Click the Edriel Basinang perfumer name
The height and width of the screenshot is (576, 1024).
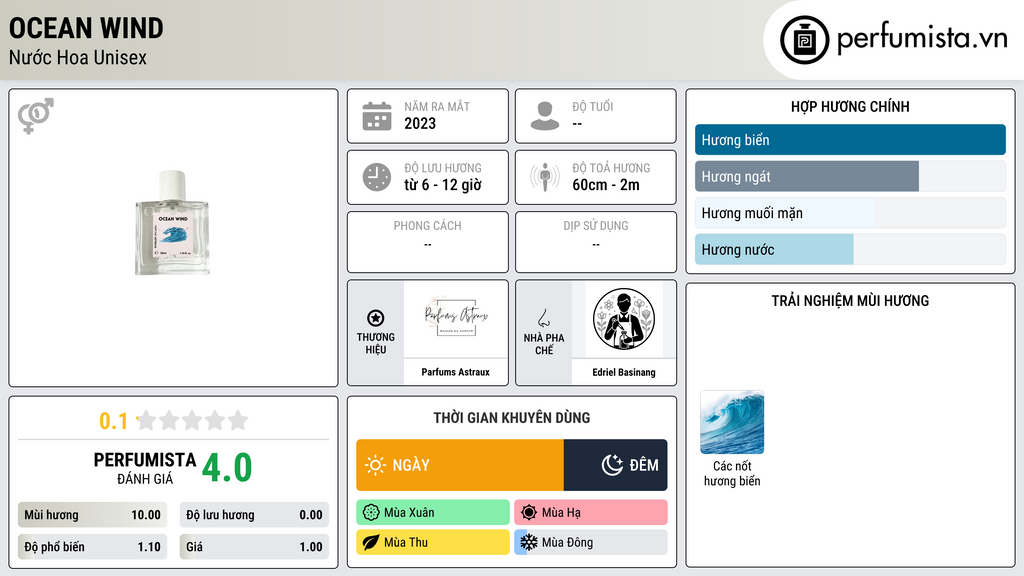pyautogui.click(x=624, y=372)
